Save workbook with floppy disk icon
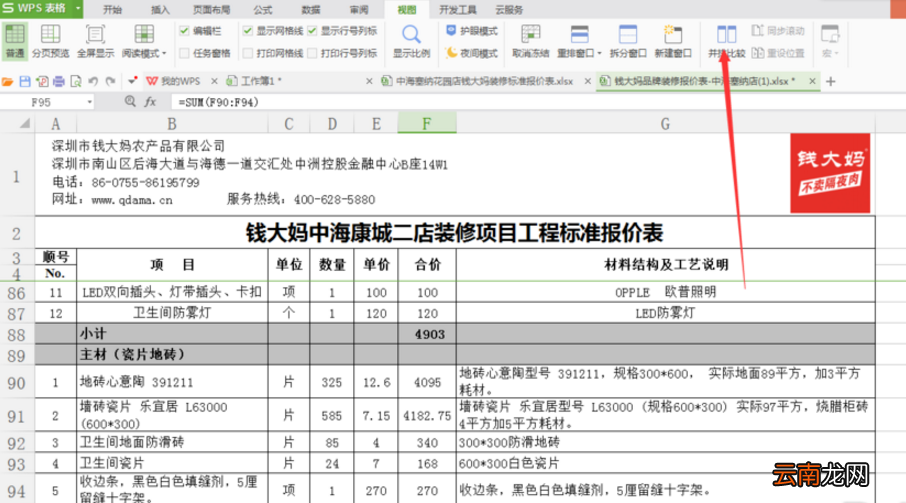 click(x=25, y=81)
